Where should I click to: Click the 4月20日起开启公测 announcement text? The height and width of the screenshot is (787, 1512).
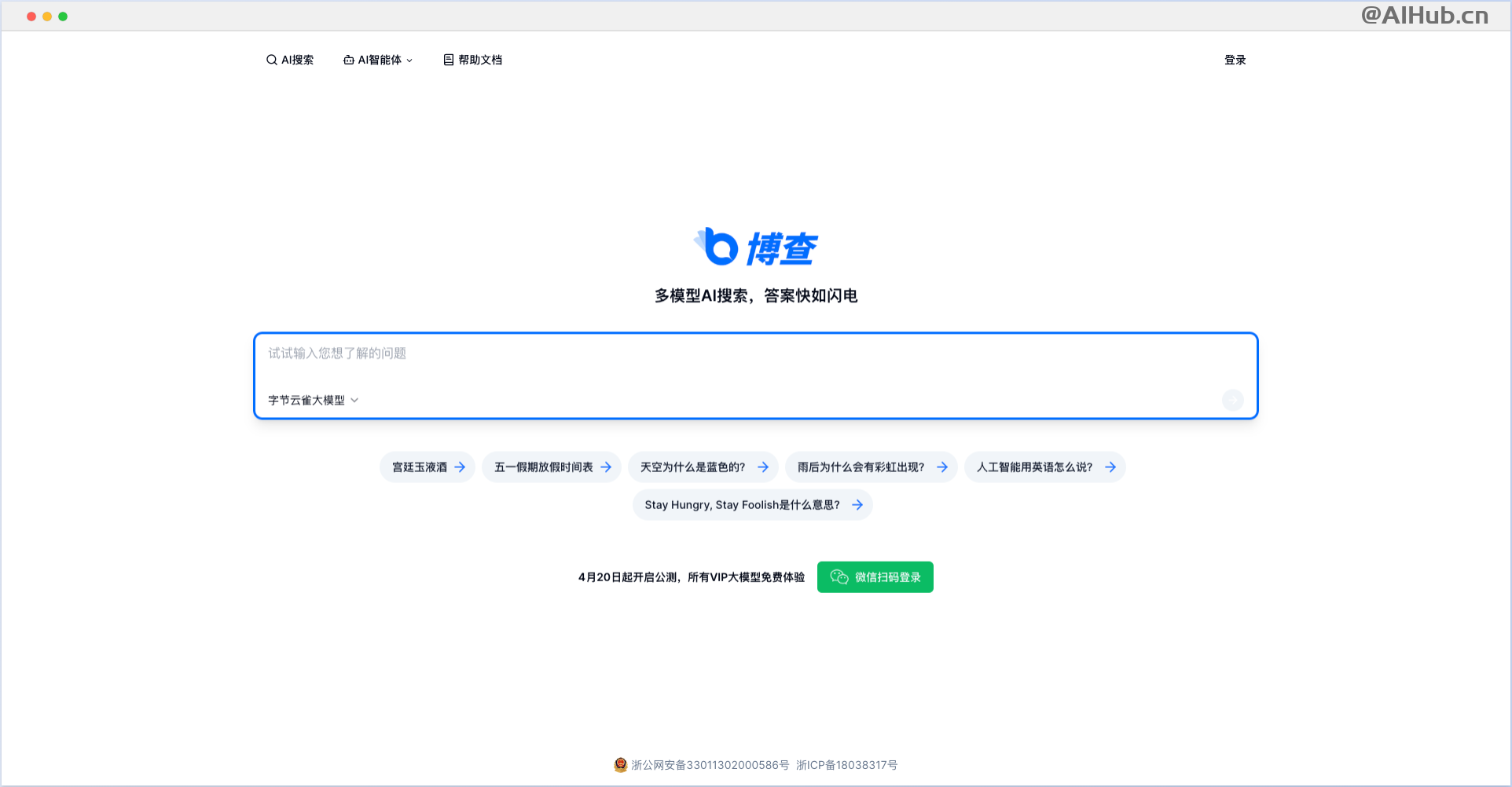click(x=692, y=577)
